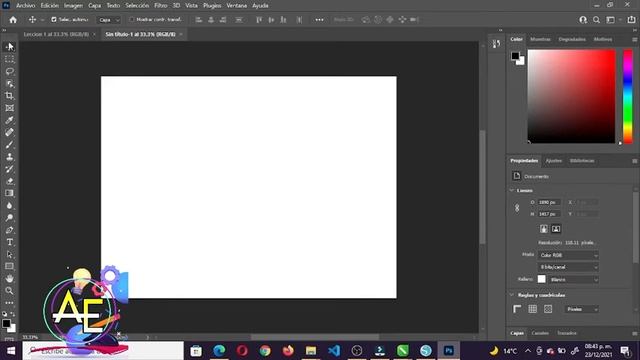
Task: Select the Path Selection tool
Action: click(9, 254)
